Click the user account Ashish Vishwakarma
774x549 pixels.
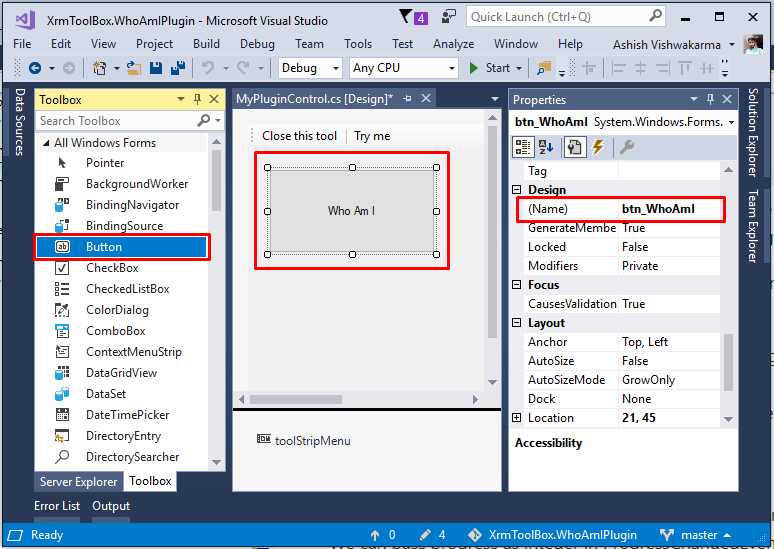(666, 45)
